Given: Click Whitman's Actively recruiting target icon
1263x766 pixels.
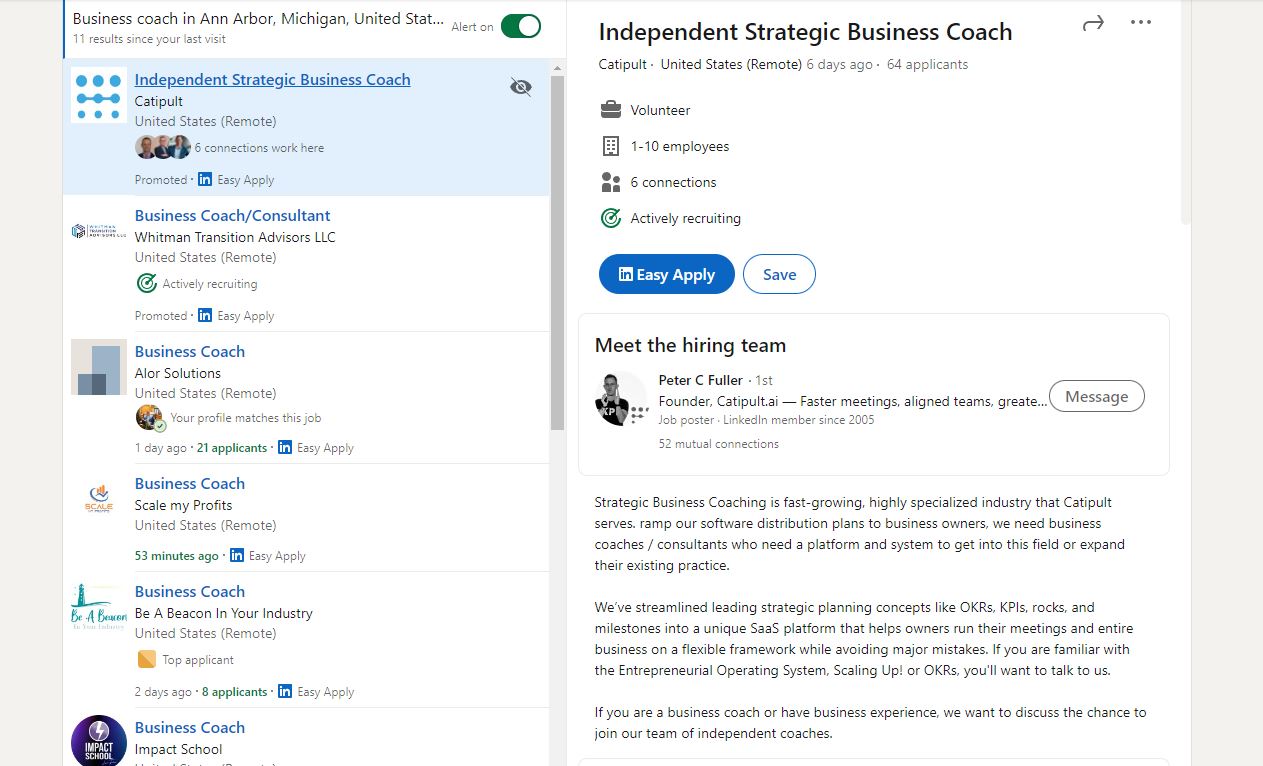Looking at the screenshot, I should click(147, 283).
